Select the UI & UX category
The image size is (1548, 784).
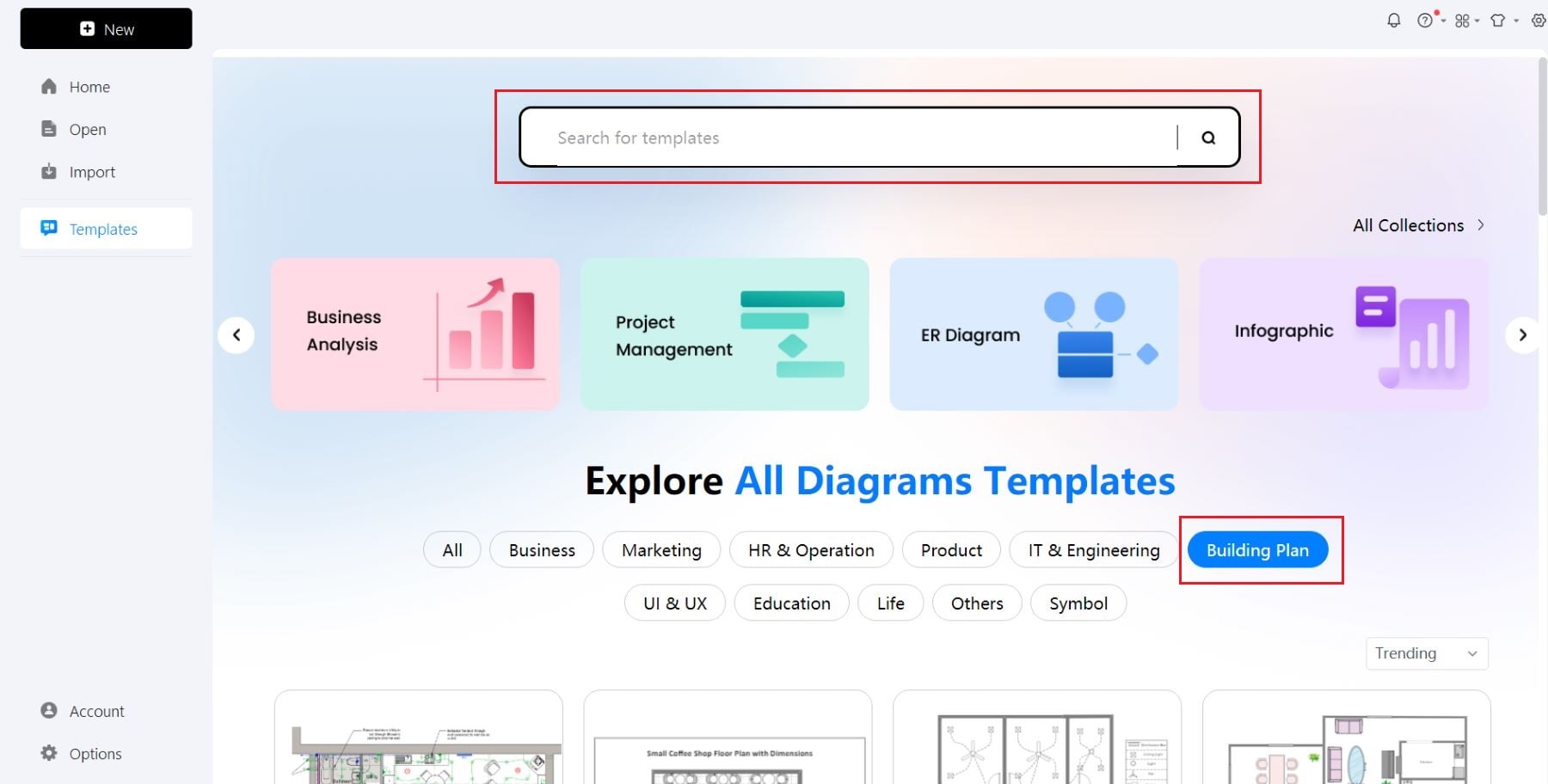pos(675,603)
